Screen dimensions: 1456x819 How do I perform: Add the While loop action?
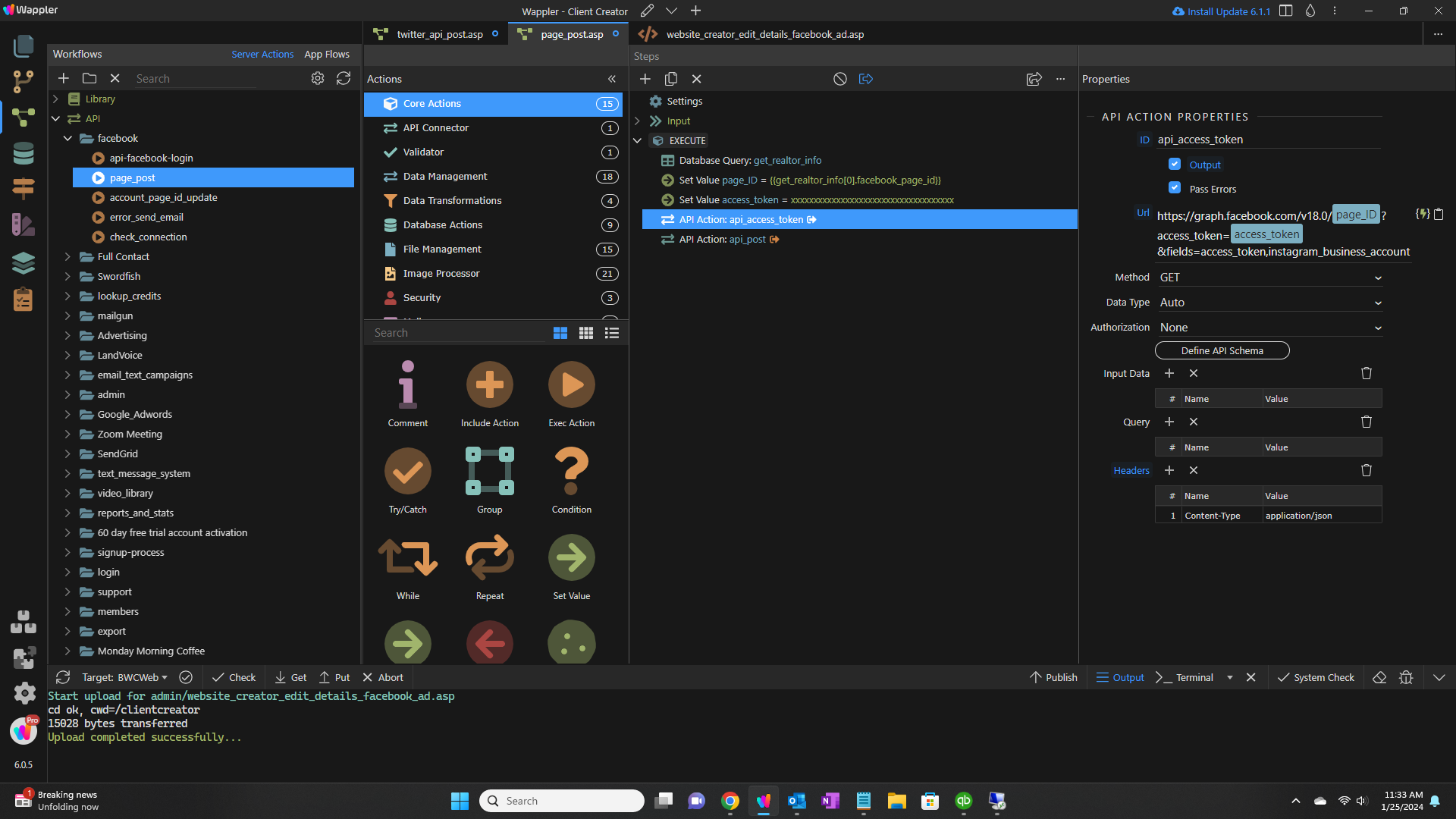pyautogui.click(x=408, y=566)
